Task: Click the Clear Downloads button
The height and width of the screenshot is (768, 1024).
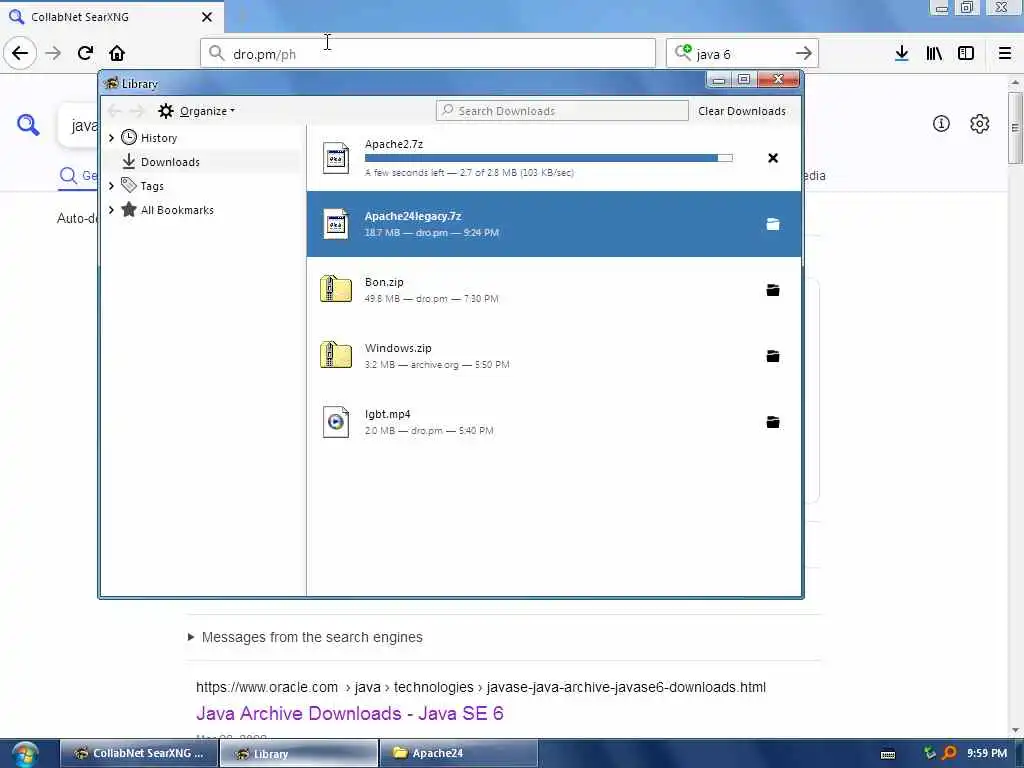Action: 742,111
